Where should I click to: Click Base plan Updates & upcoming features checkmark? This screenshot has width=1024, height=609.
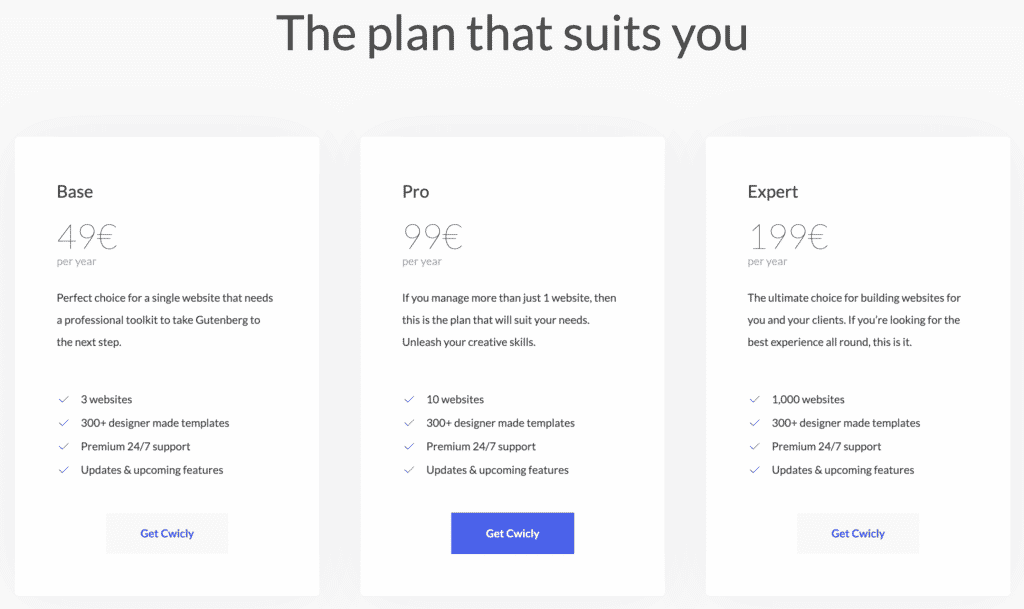(63, 470)
